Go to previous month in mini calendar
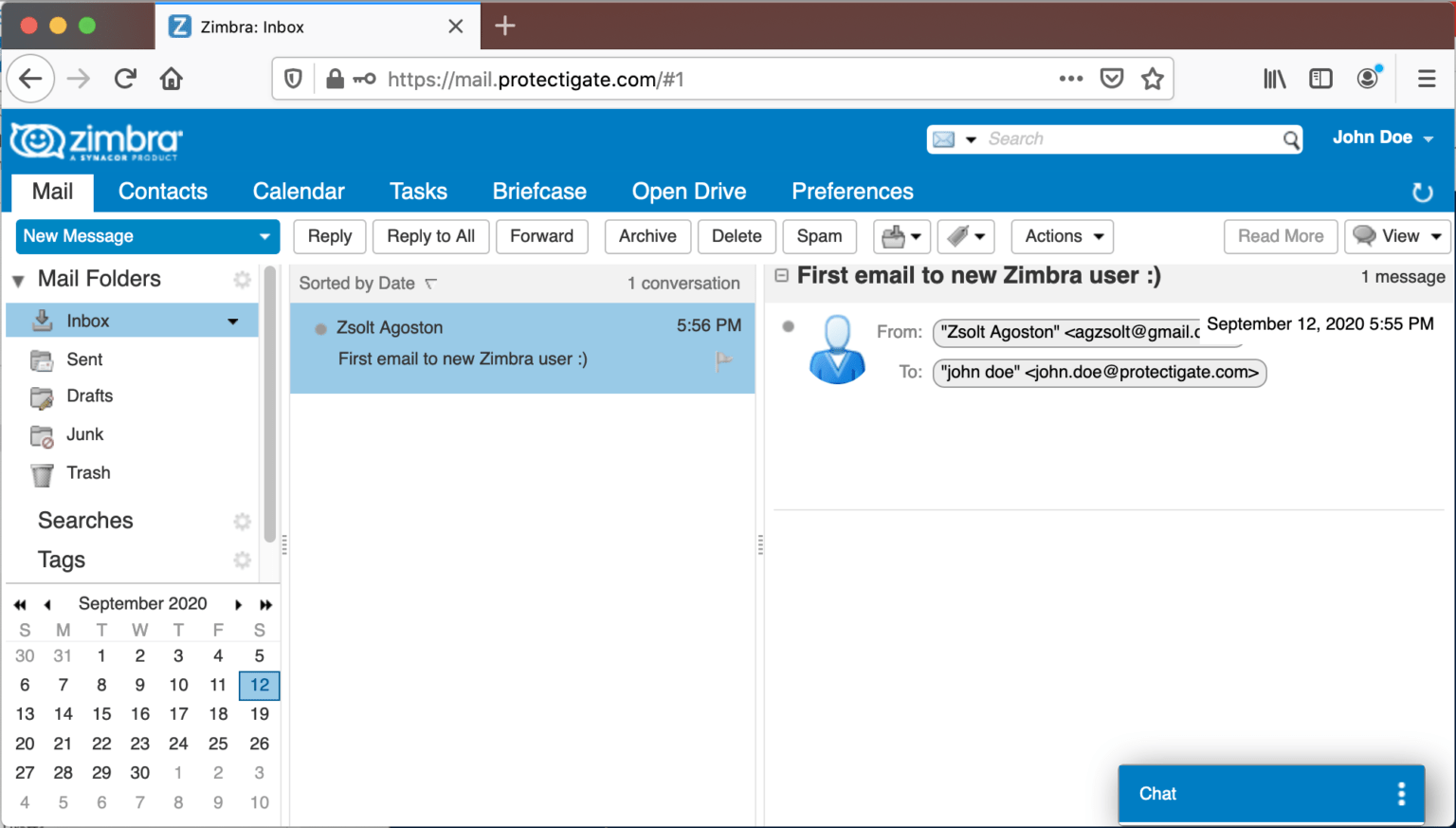This screenshot has width=1456, height=828. click(x=47, y=604)
